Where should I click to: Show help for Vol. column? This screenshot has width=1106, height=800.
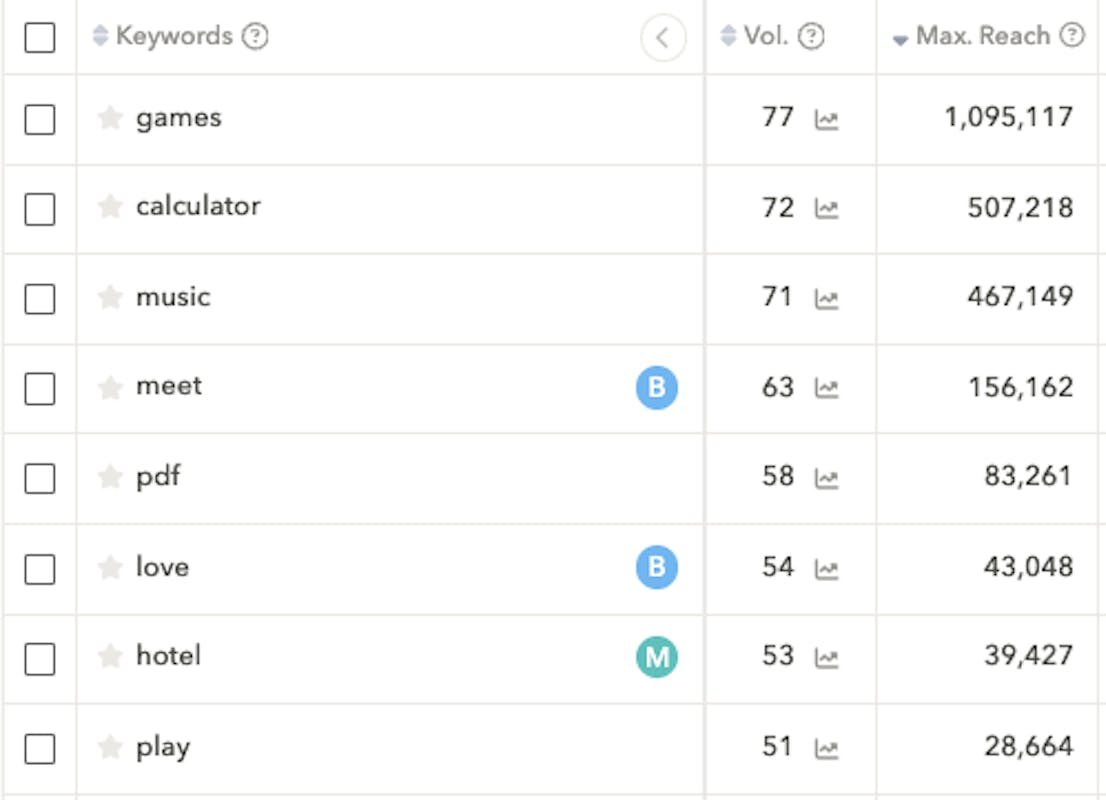point(811,36)
